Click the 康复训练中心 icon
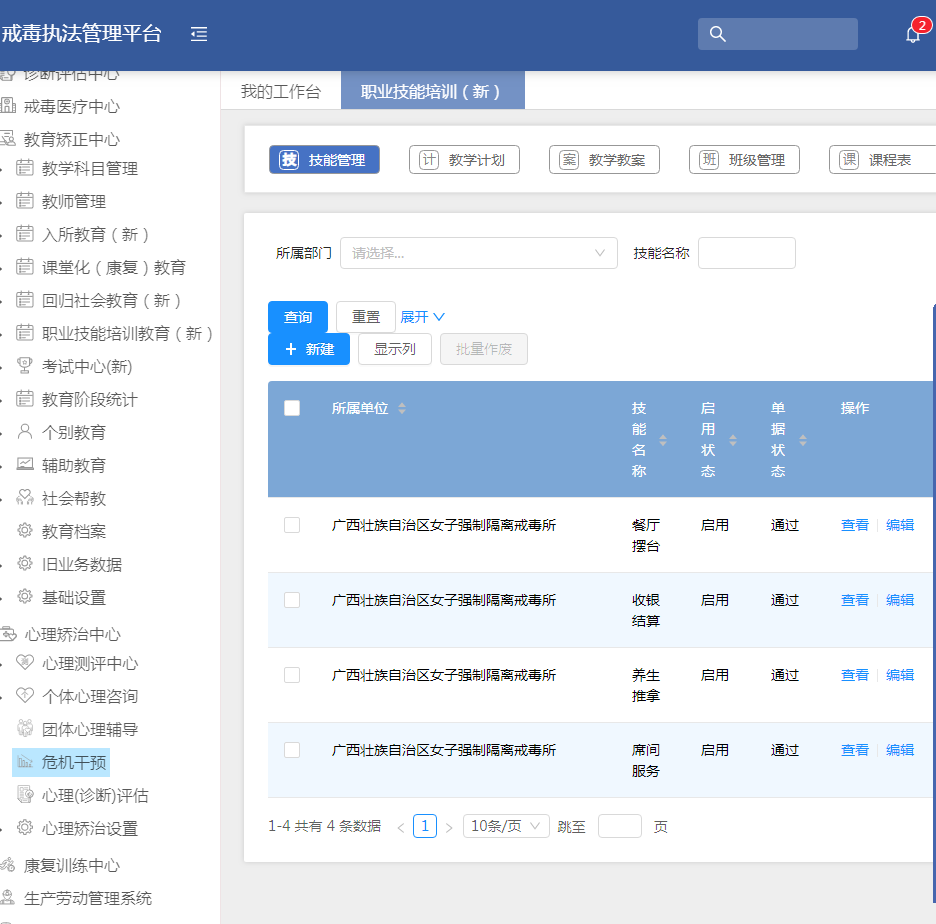936x924 pixels. (8, 864)
